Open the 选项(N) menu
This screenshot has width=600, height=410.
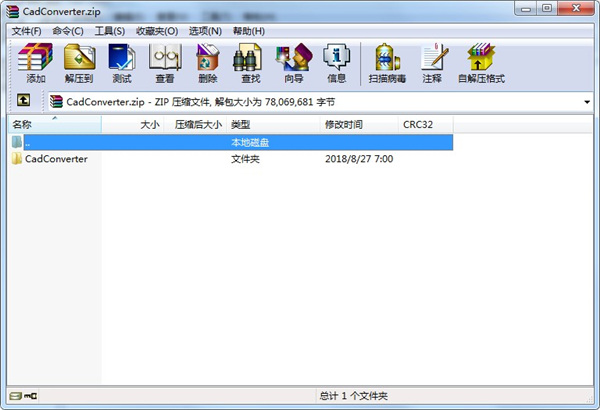coord(205,31)
